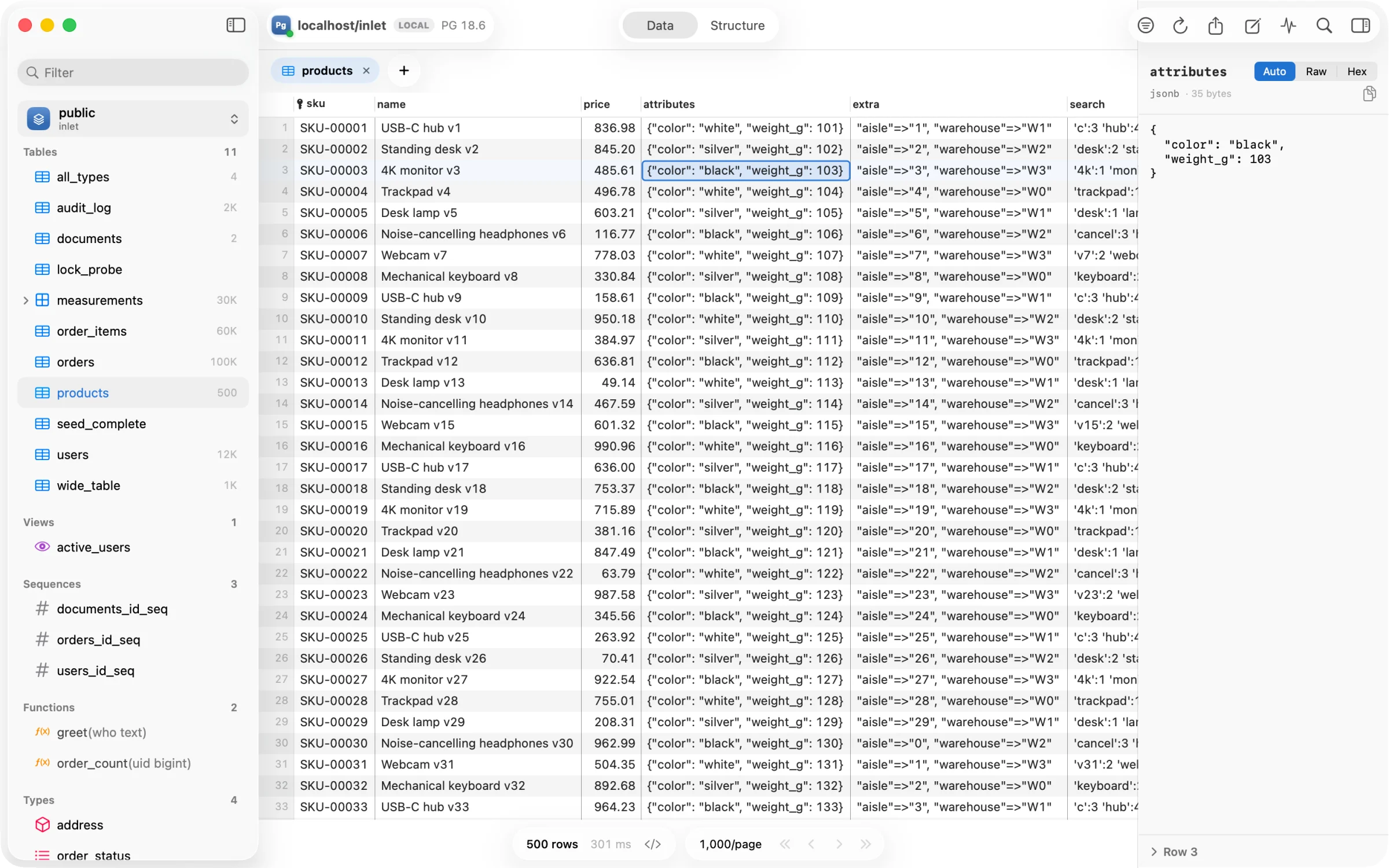Viewport: 1389px width, 868px height.
Task: Click the Postgres connection icon
Action: click(281, 25)
